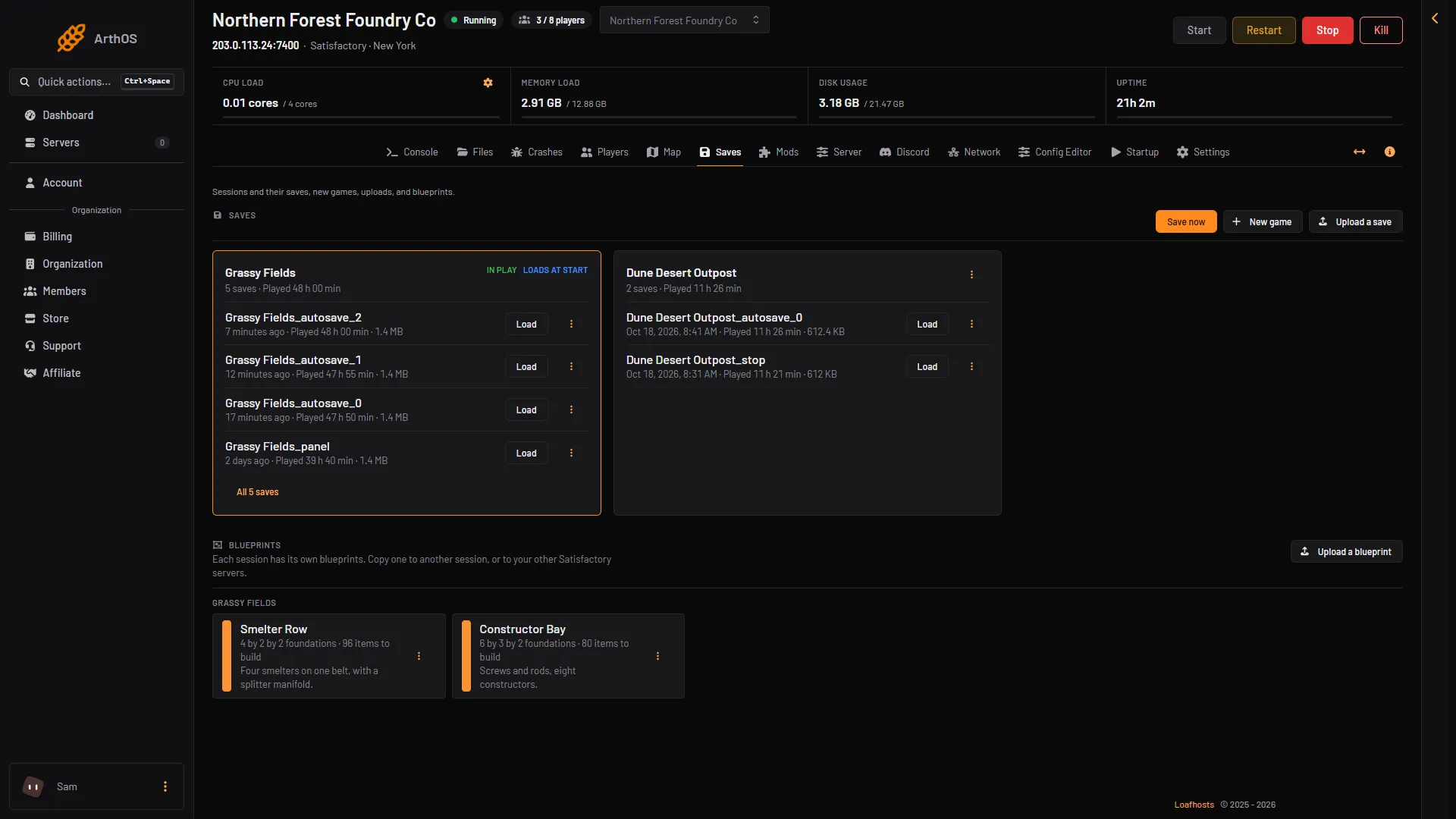Open Dune Desert Outpost session menu

click(x=971, y=275)
